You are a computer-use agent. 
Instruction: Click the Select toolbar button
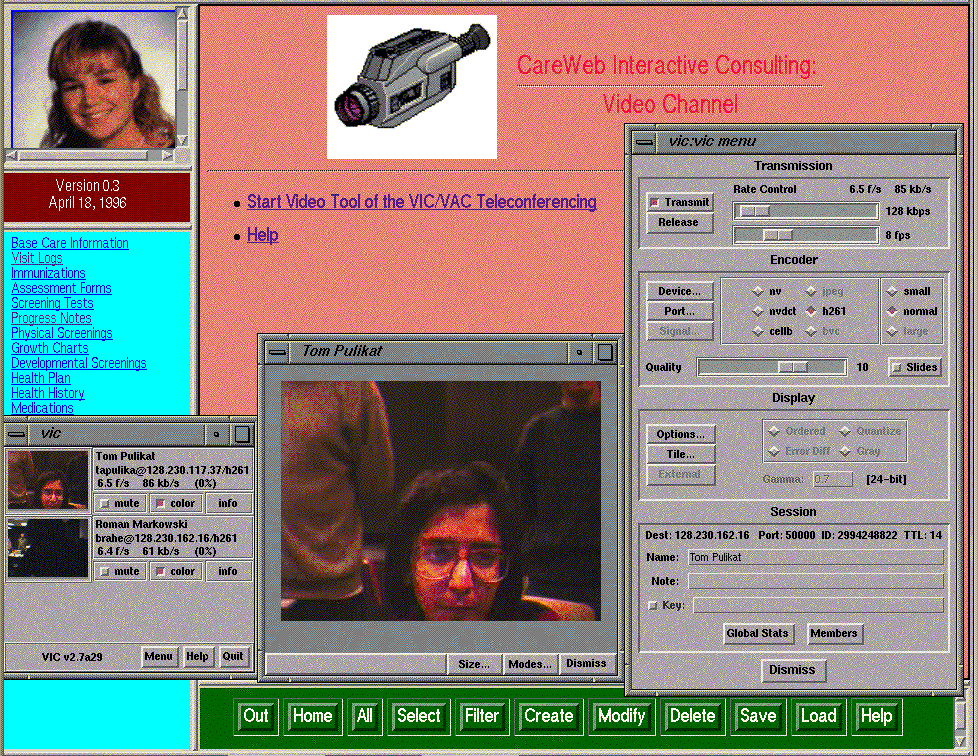[x=419, y=715]
